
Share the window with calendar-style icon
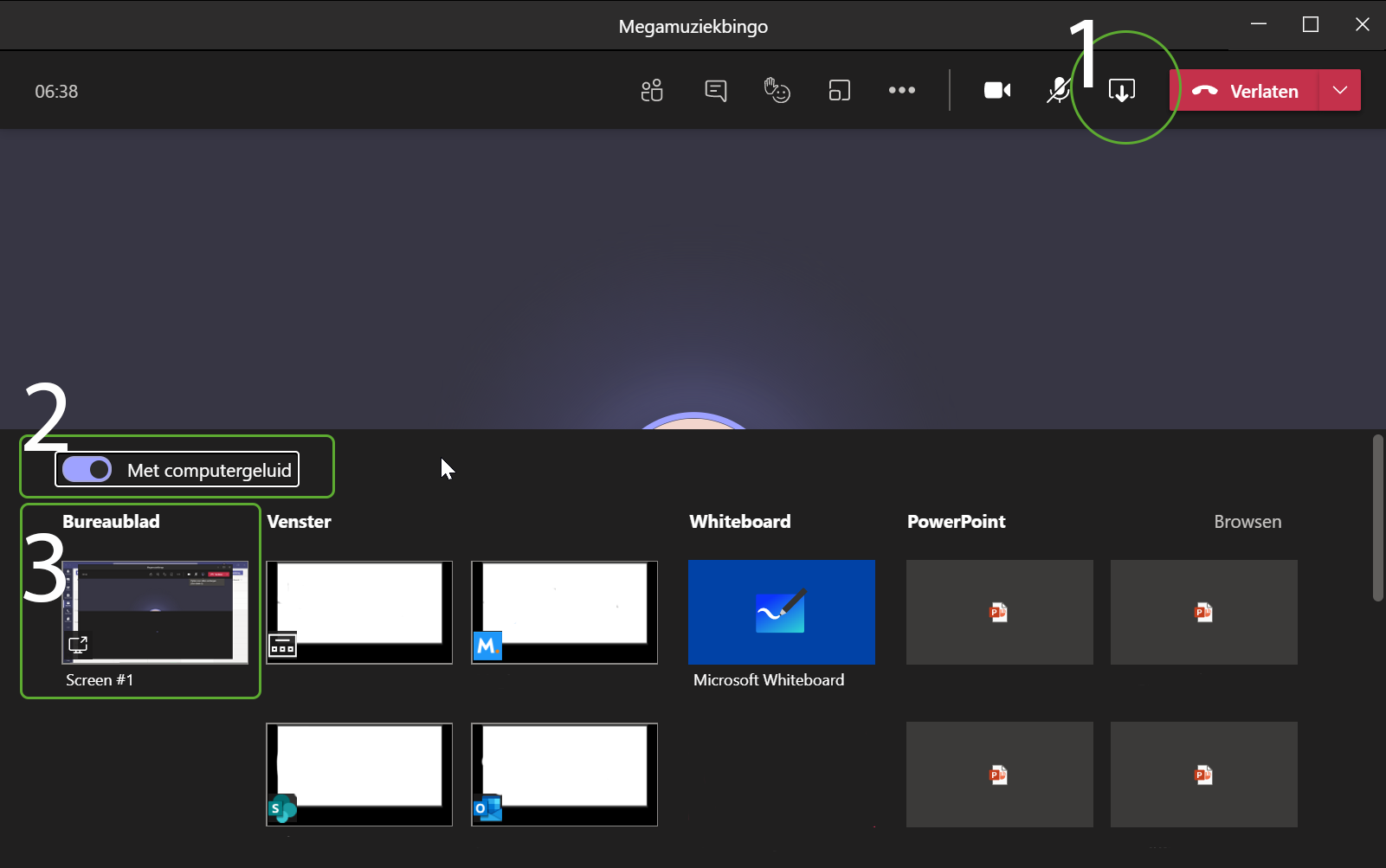(359, 612)
